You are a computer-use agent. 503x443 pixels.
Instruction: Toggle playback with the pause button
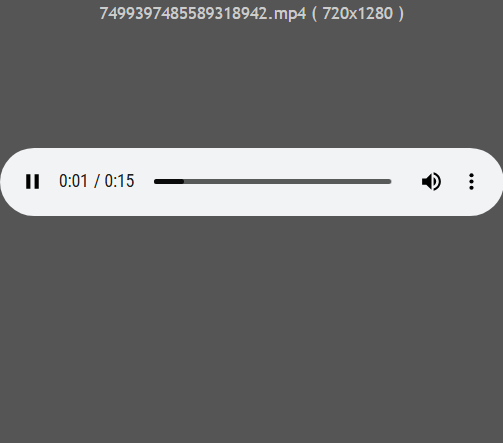32,182
